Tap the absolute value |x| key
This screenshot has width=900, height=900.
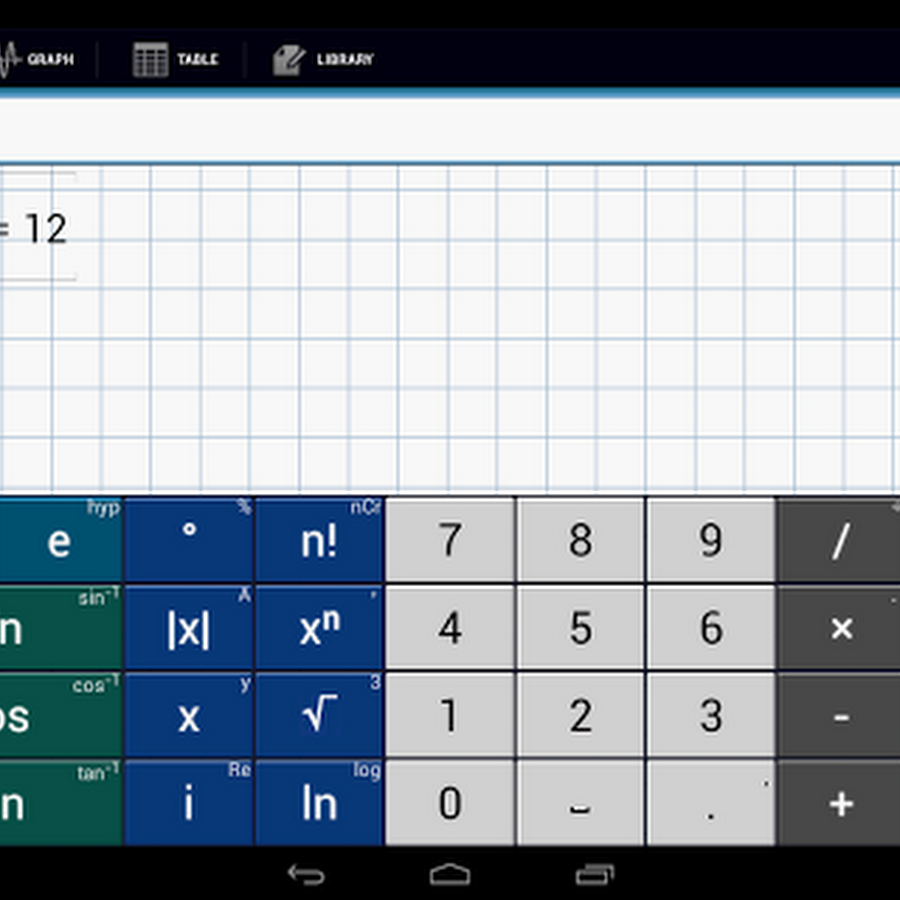(189, 628)
